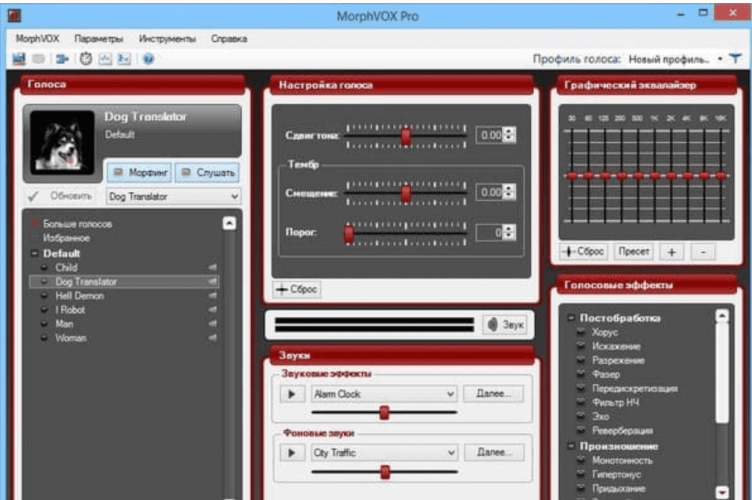Click the blue plug-arrow toolbar icon

[x=62, y=58]
